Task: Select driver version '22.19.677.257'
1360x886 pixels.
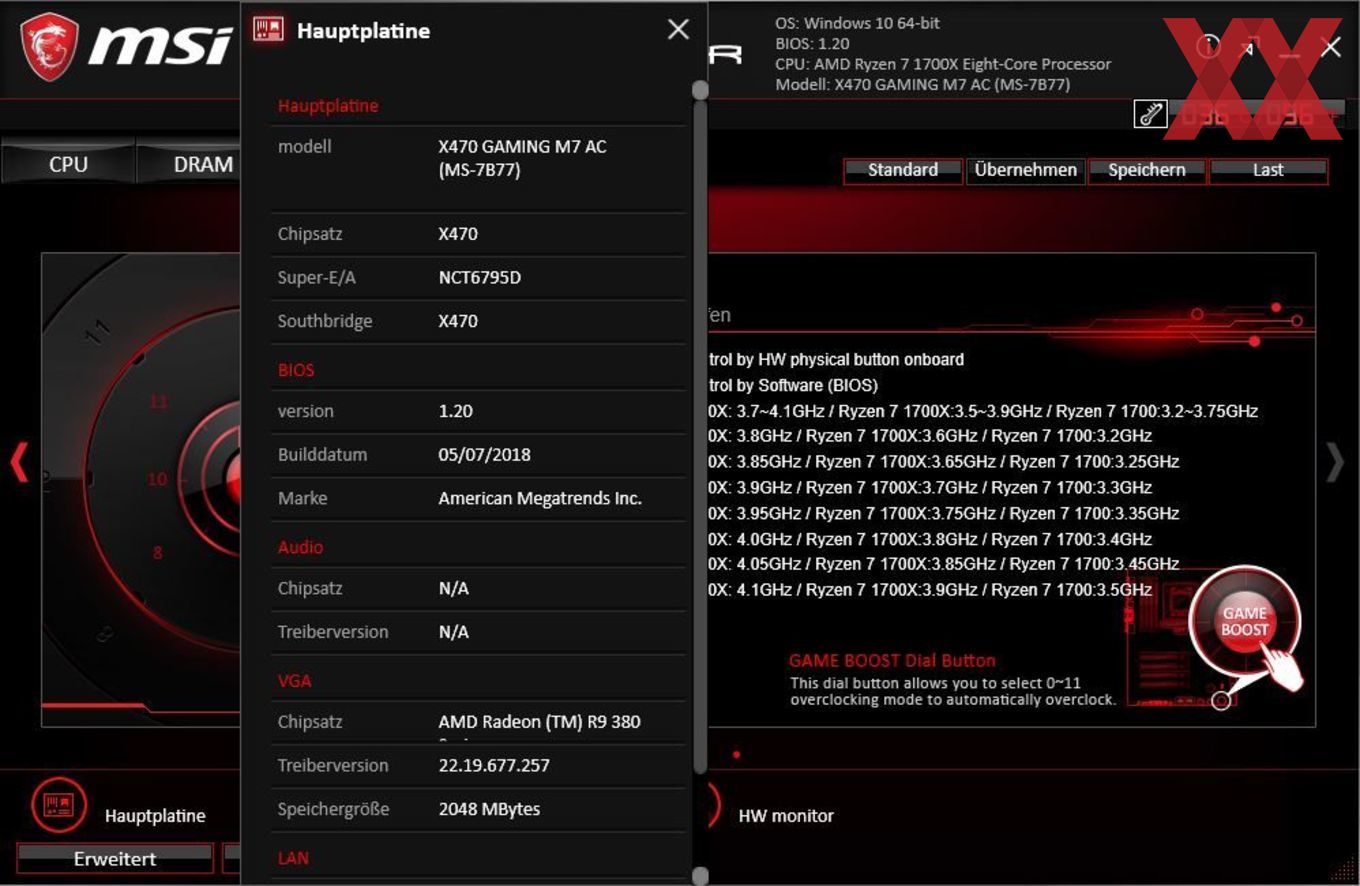Action: [494, 766]
